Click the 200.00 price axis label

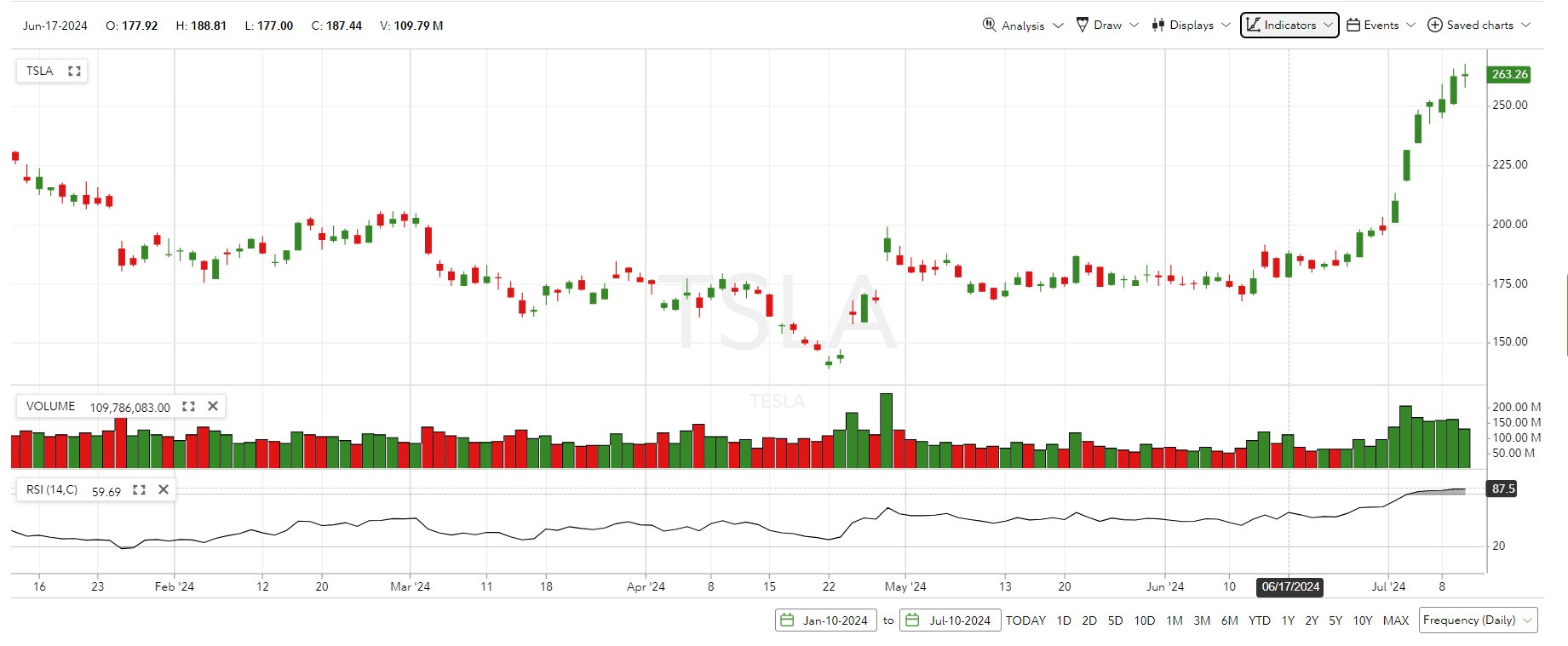tap(1510, 224)
